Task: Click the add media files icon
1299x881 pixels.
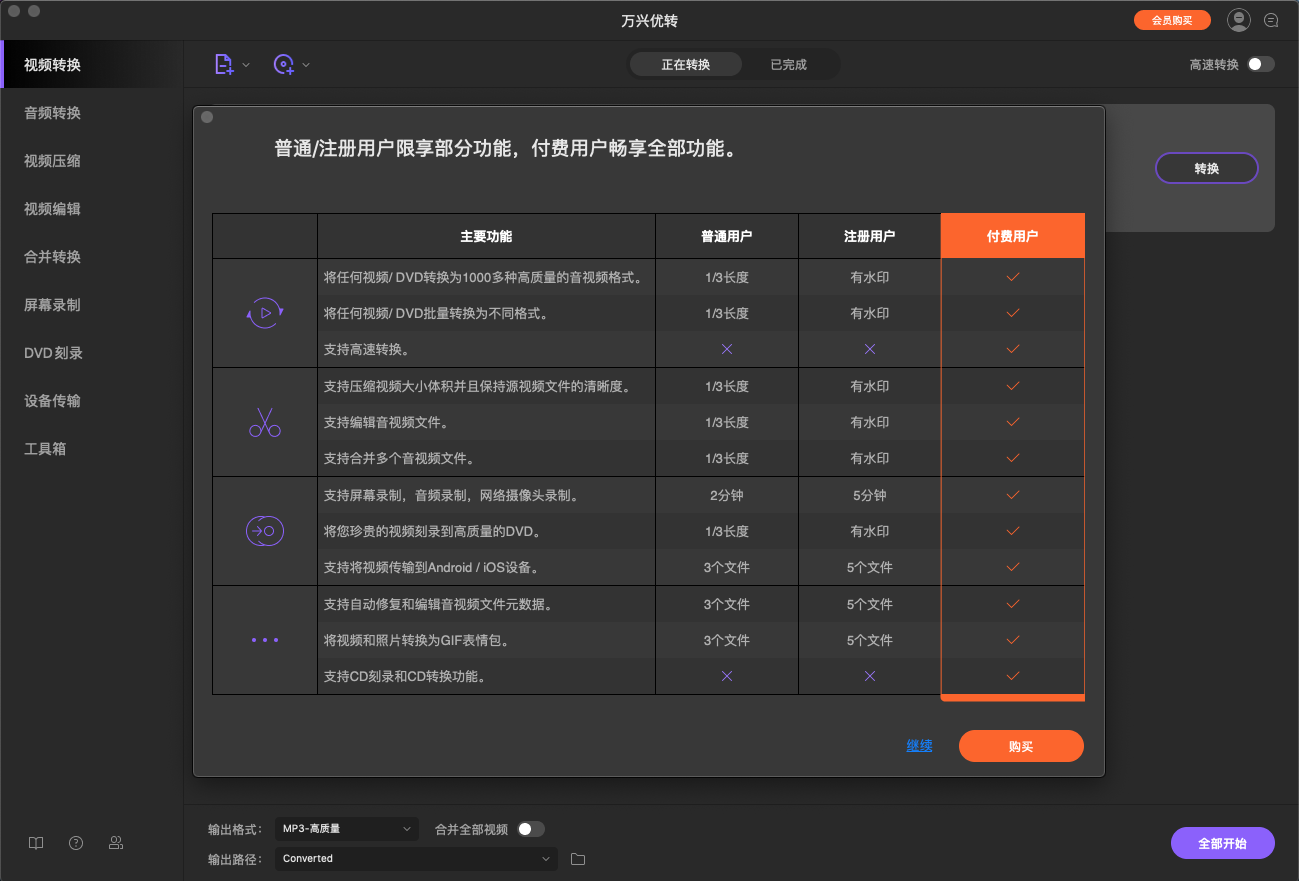Action: click(x=222, y=63)
